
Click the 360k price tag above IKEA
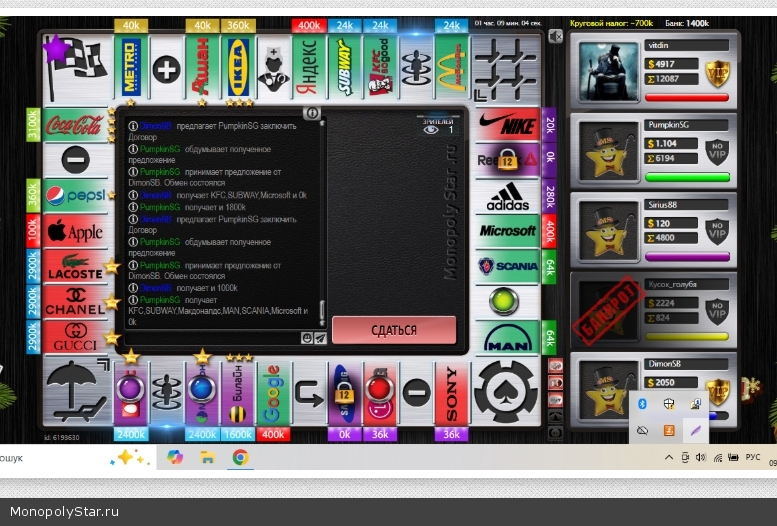[238, 25]
